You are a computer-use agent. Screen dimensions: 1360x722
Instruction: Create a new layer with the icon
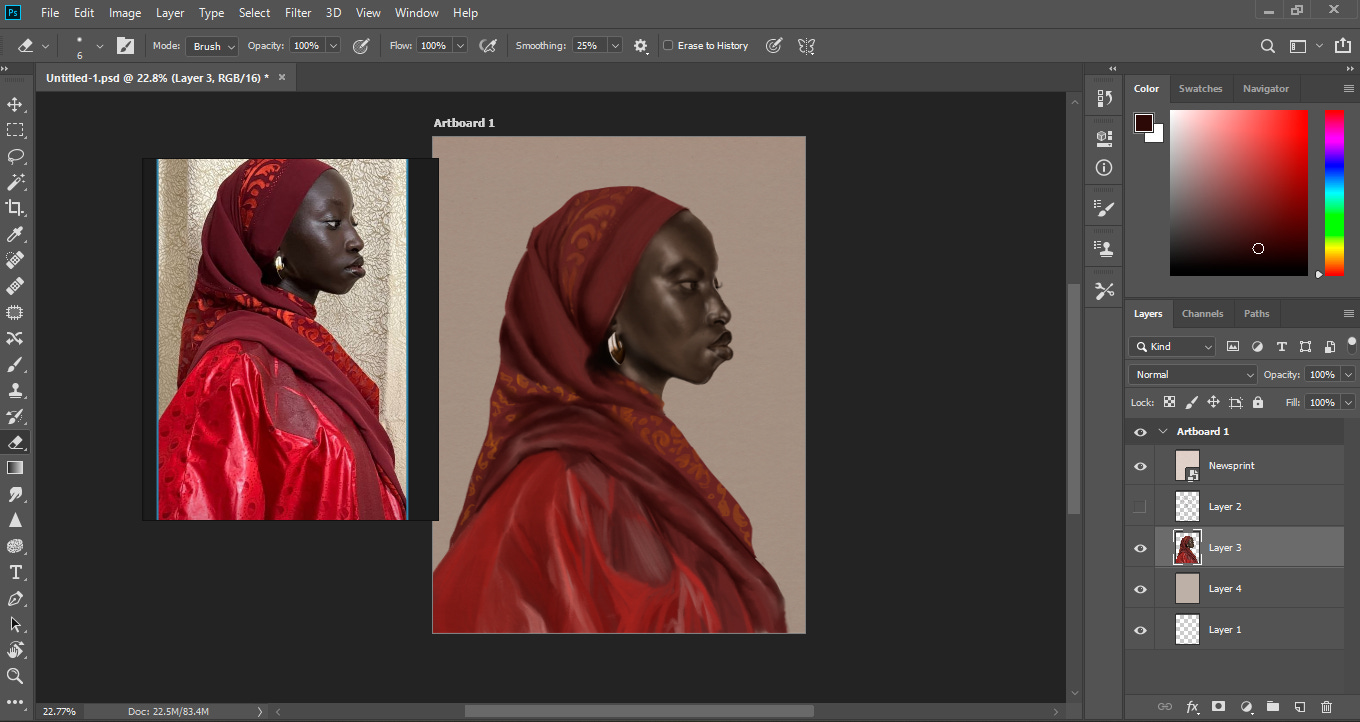[x=1300, y=707]
